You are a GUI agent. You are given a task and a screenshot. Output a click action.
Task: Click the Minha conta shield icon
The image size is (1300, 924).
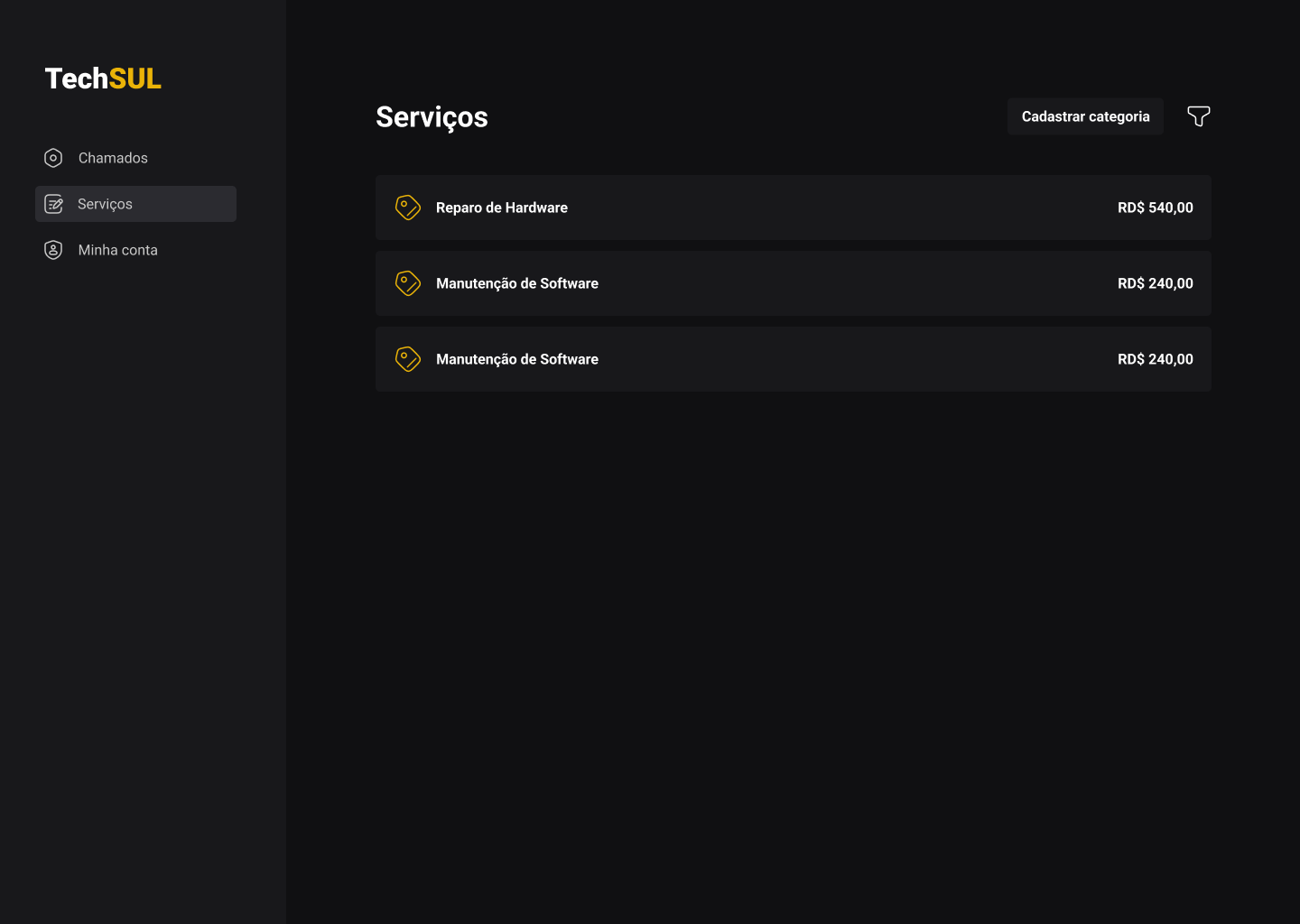[x=53, y=250]
